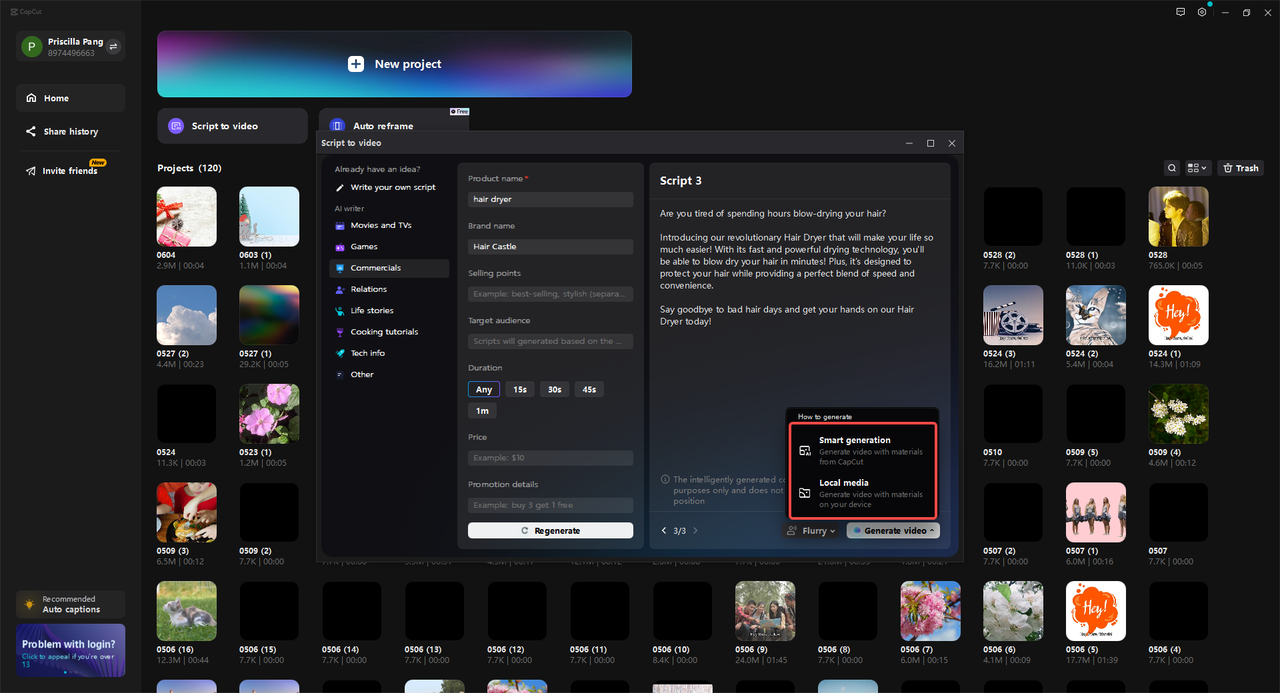Select the 15s duration option
The height and width of the screenshot is (693, 1280).
[x=520, y=389]
